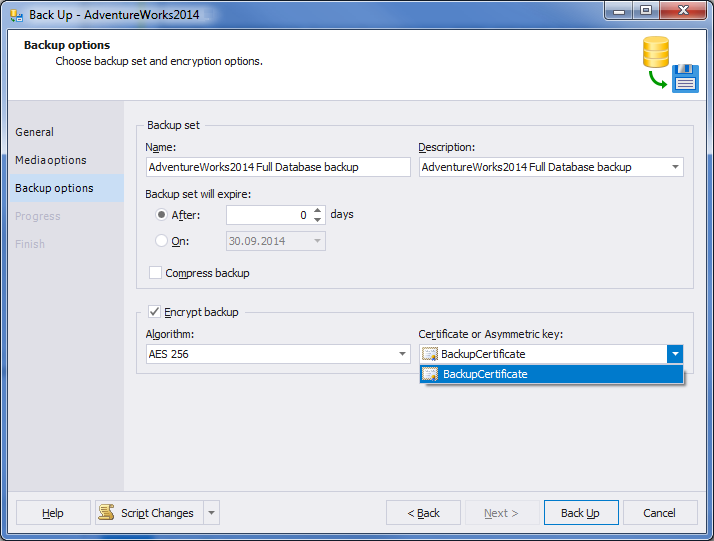Click the Back Up button

pyautogui.click(x=581, y=513)
